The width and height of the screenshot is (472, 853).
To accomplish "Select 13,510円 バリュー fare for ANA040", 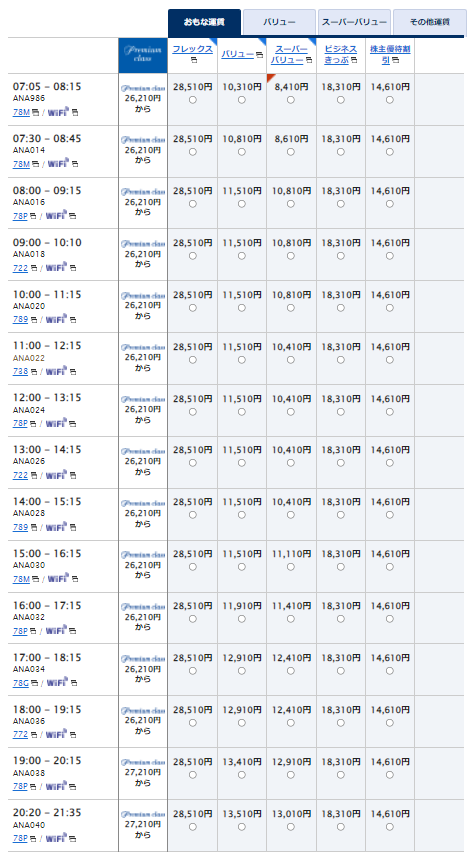I will pos(241,827).
